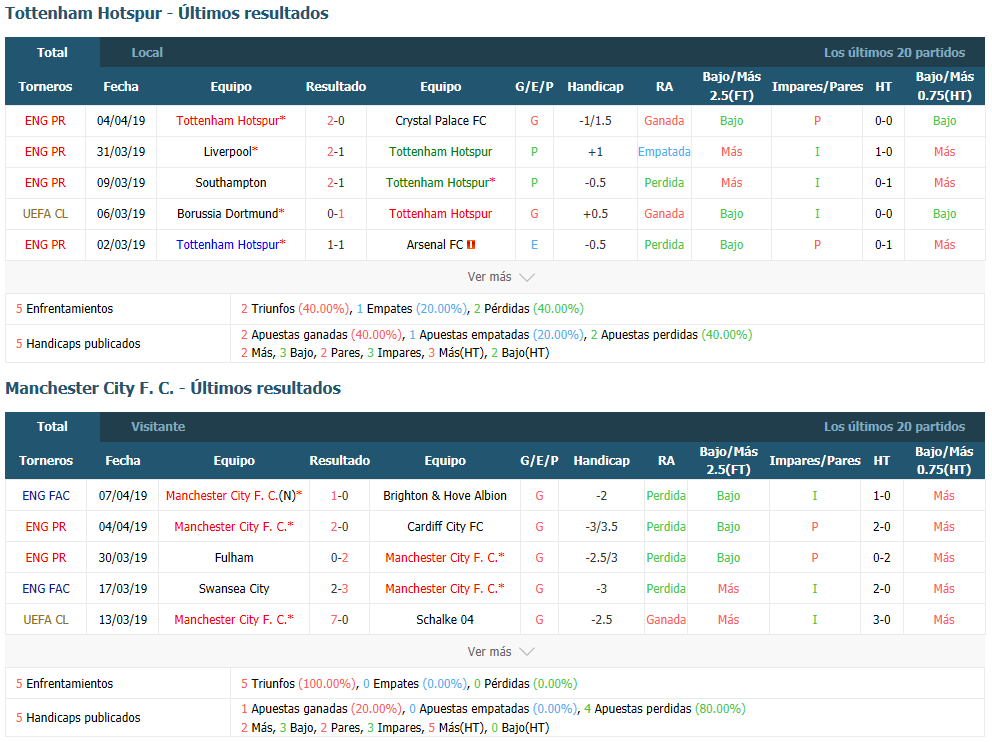The height and width of the screenshot is (742, 992).
Task: Click Resultado column header in Tottenham table
Action: pyautogui.click(x=335, y=87)
